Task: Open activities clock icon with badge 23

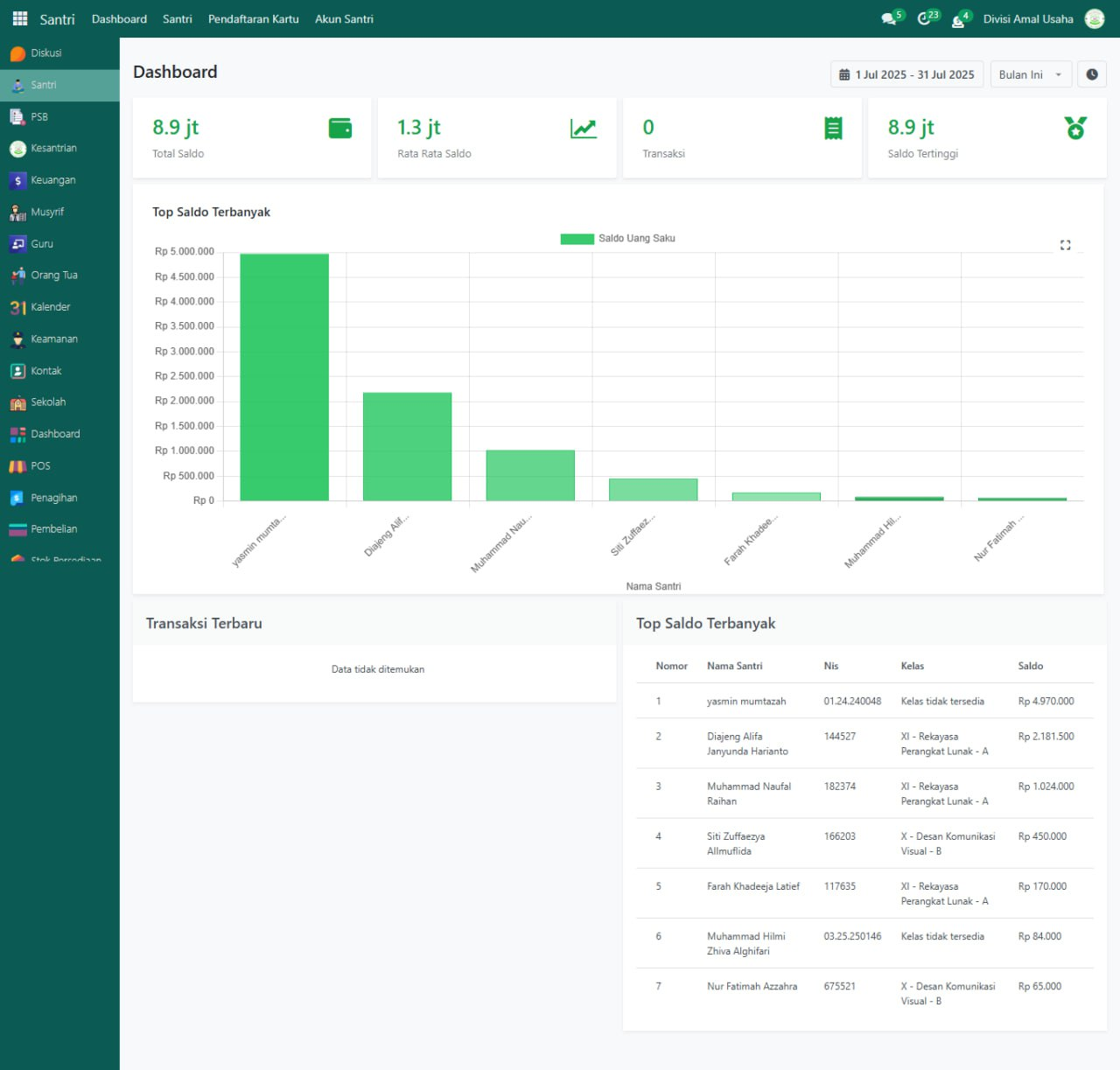Action: click(925, 19)
